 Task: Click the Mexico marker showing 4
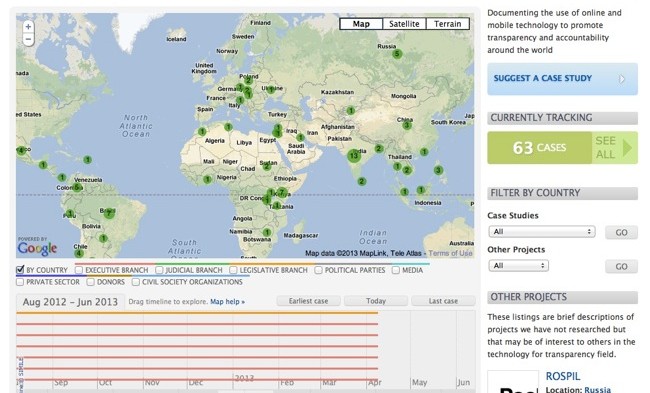click(x=21, y=150)
